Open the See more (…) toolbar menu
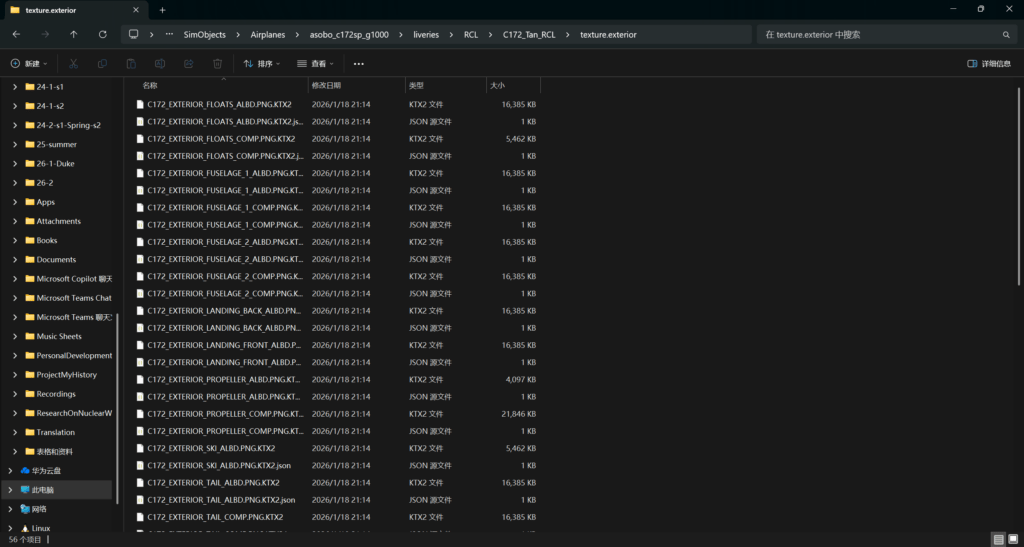1024x547 pixels. (358, 63)
